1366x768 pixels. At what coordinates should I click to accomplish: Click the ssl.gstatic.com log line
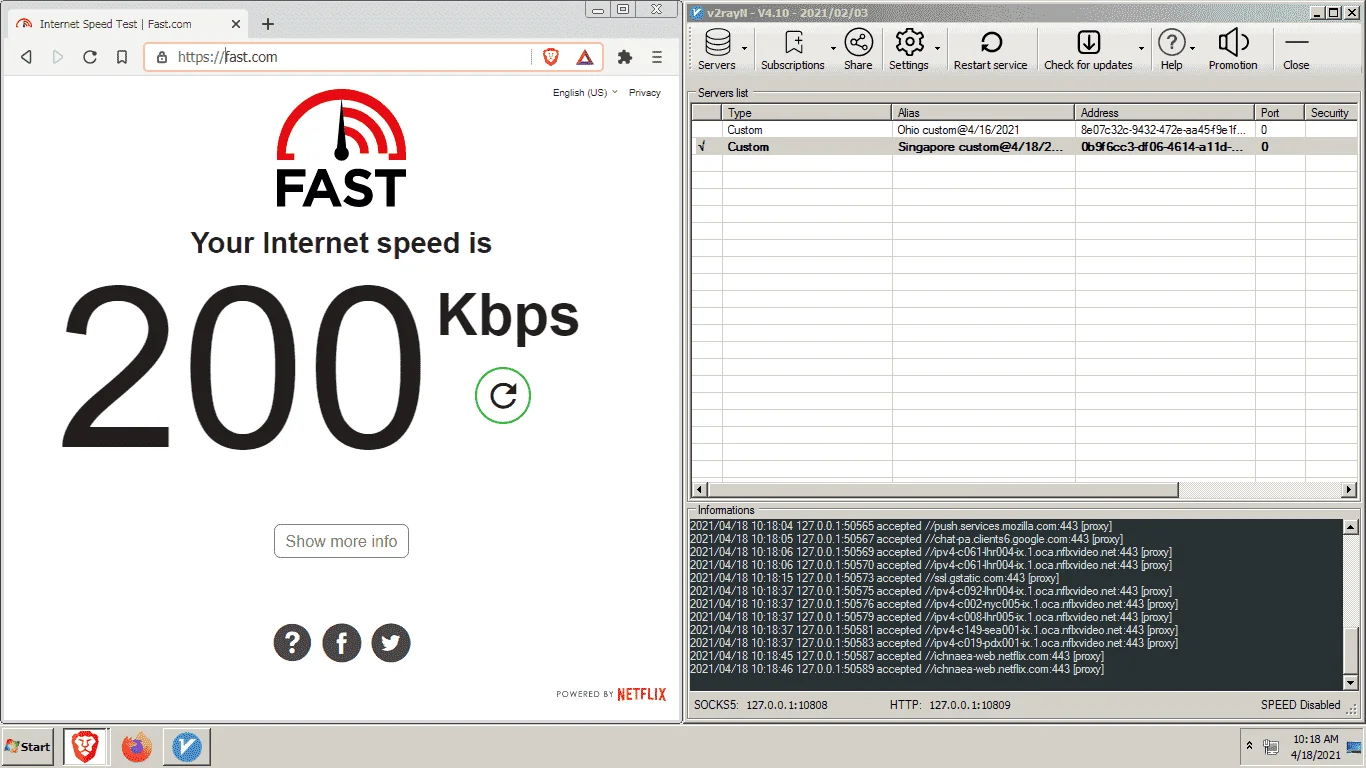pos(874,578)
